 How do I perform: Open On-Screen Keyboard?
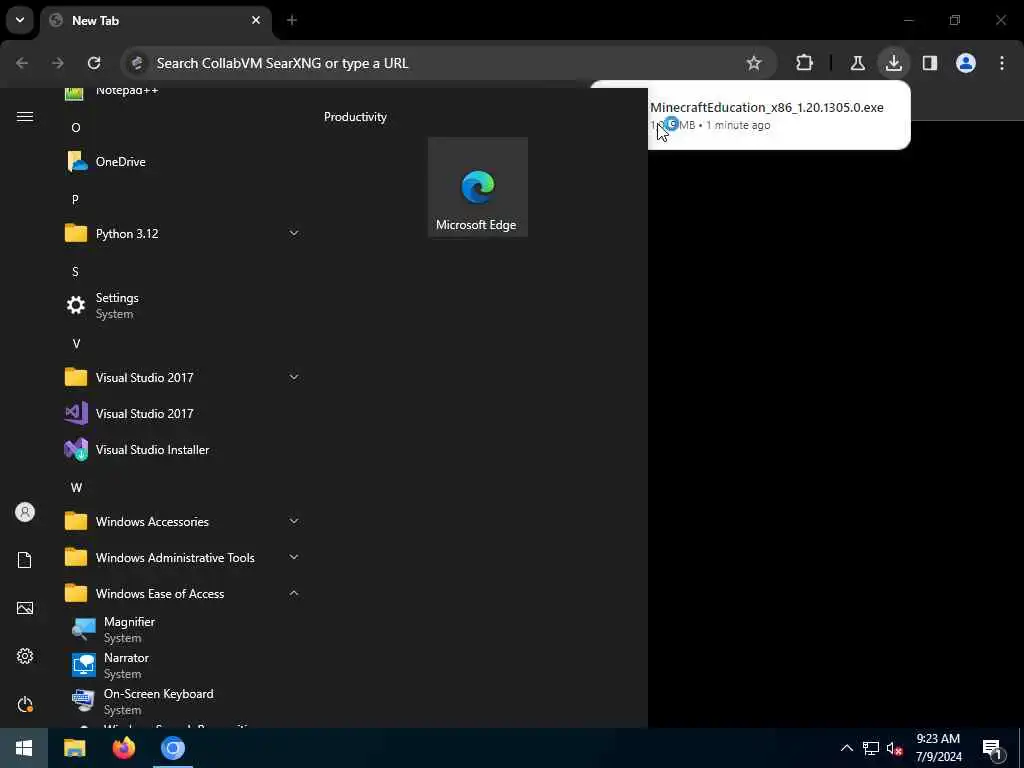click(183, 701)
